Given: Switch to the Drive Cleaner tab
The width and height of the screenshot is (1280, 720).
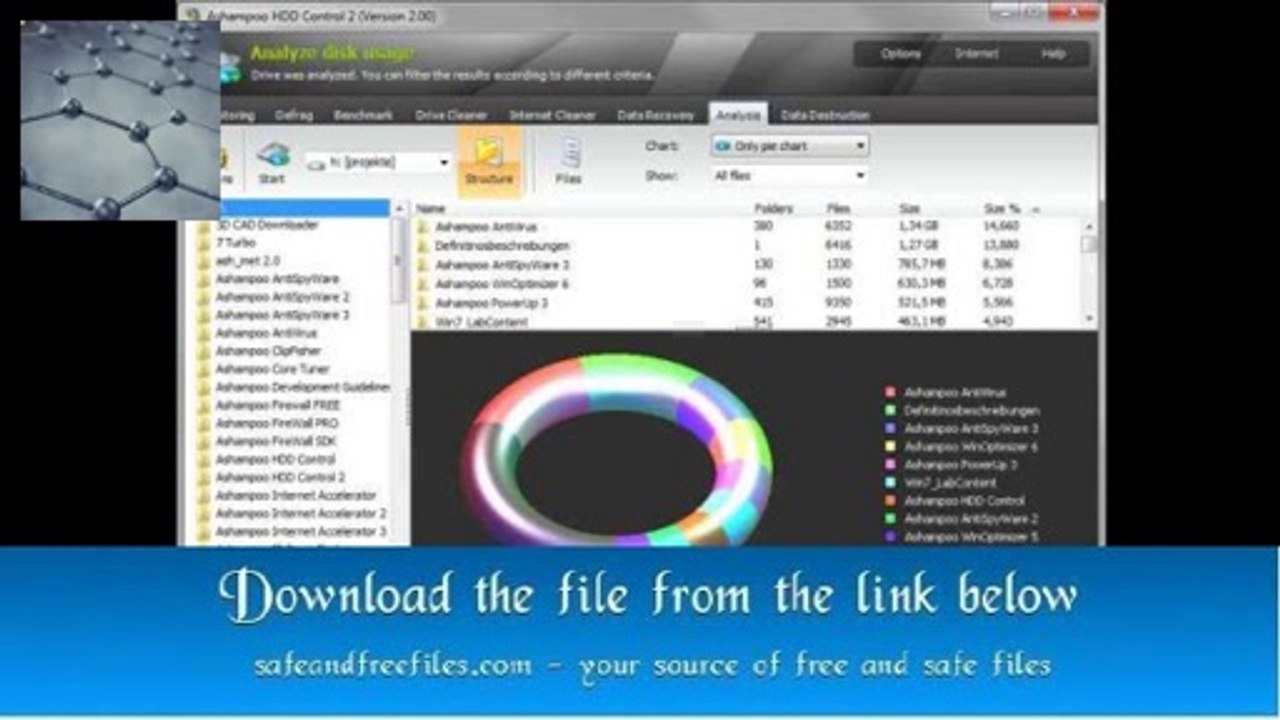Looking at the screenshot, I should point(451,115).
